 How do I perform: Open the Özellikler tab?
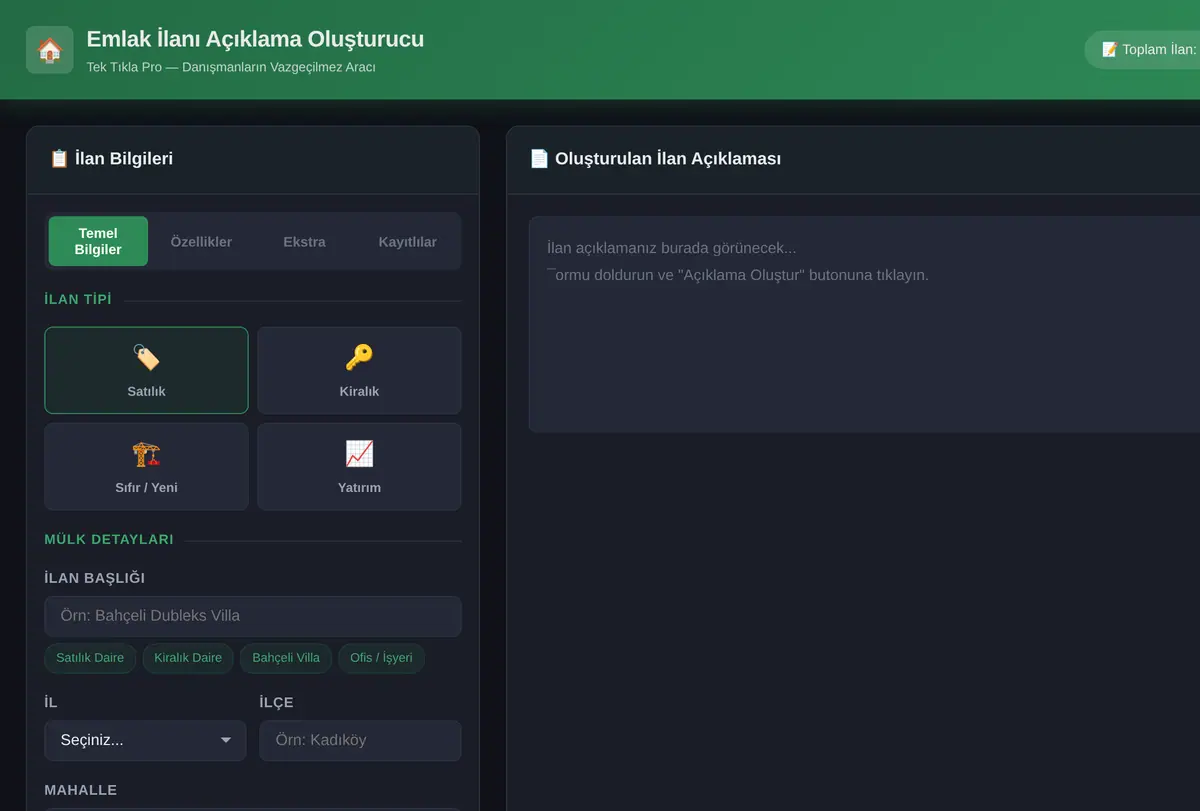tap(201, 241)
